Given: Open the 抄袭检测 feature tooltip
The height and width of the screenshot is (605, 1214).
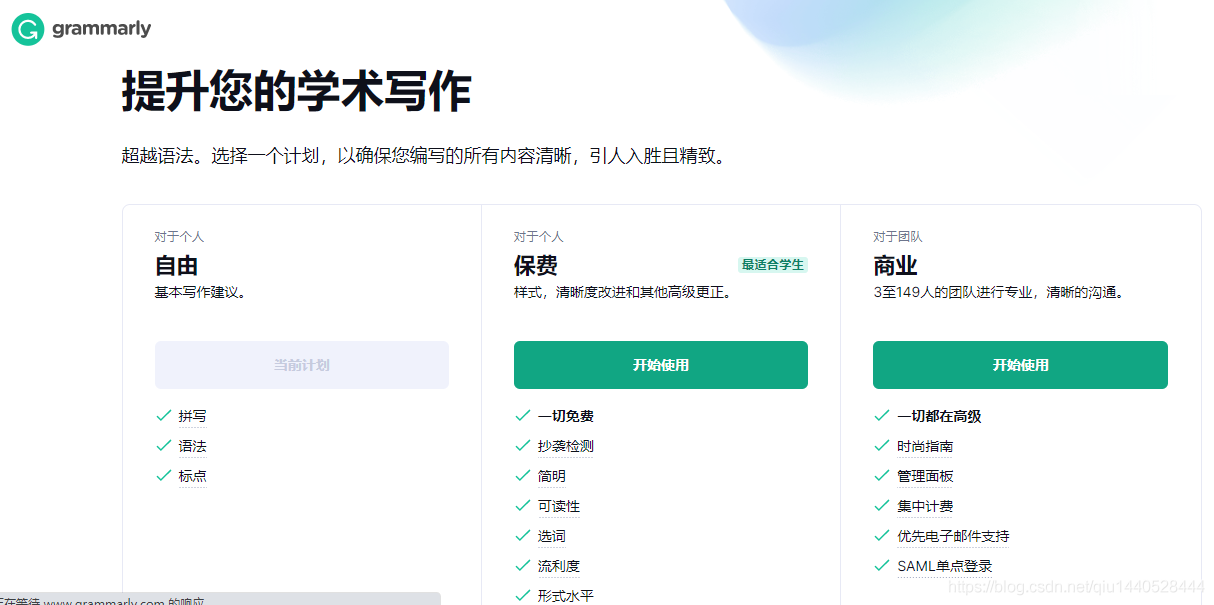Looking at the screenshot, I should [x=566, y=446].
